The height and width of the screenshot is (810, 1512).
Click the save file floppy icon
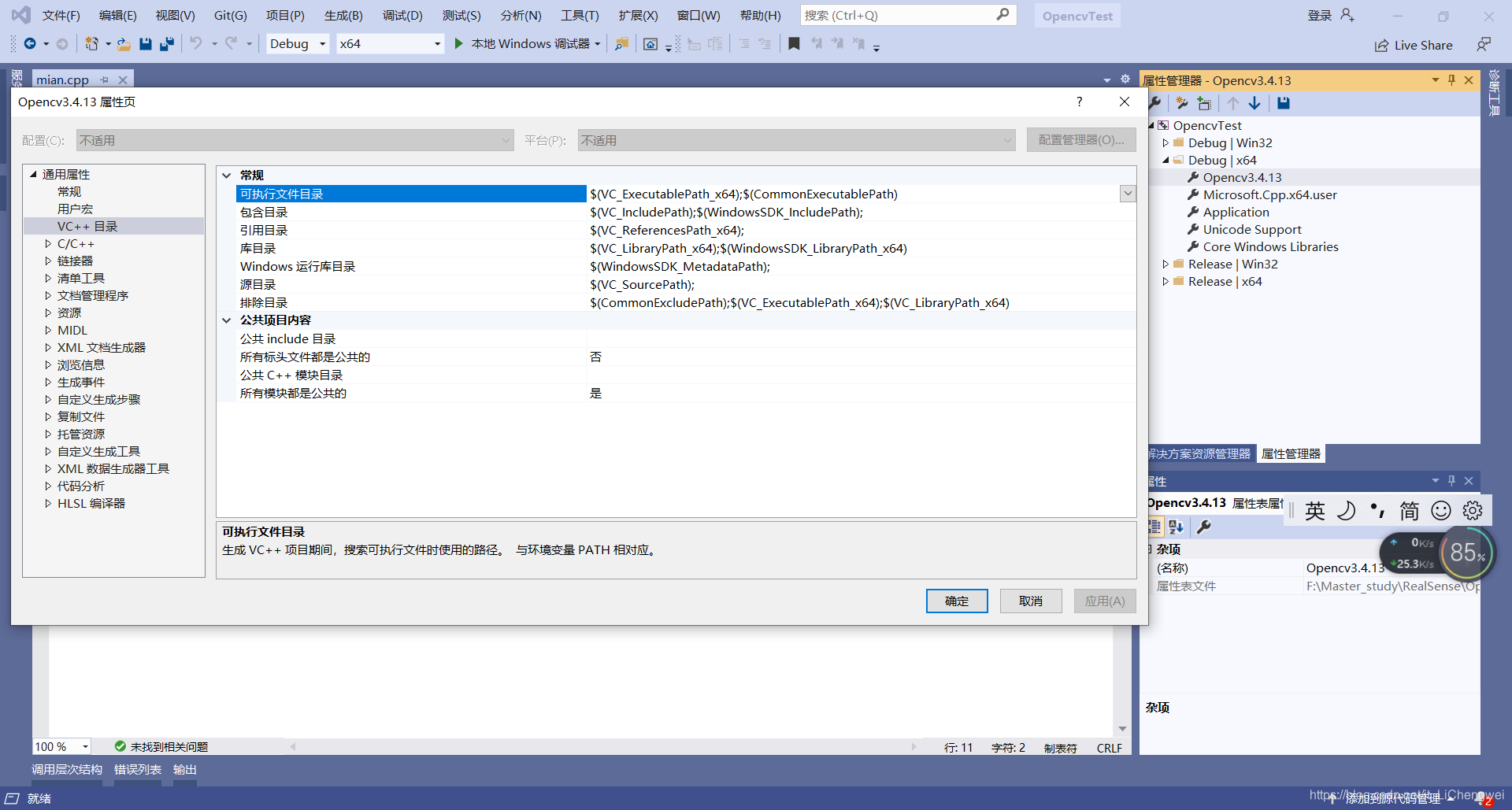coord(145,44)
